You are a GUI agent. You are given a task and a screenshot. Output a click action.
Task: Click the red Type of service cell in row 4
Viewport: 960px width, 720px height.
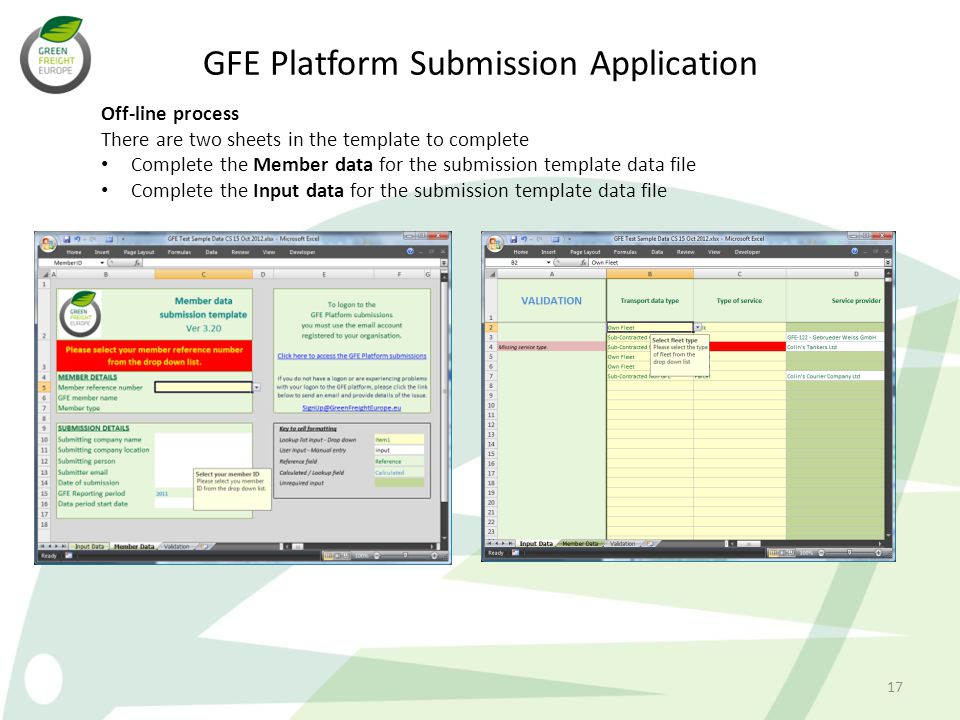click(747, 347)
